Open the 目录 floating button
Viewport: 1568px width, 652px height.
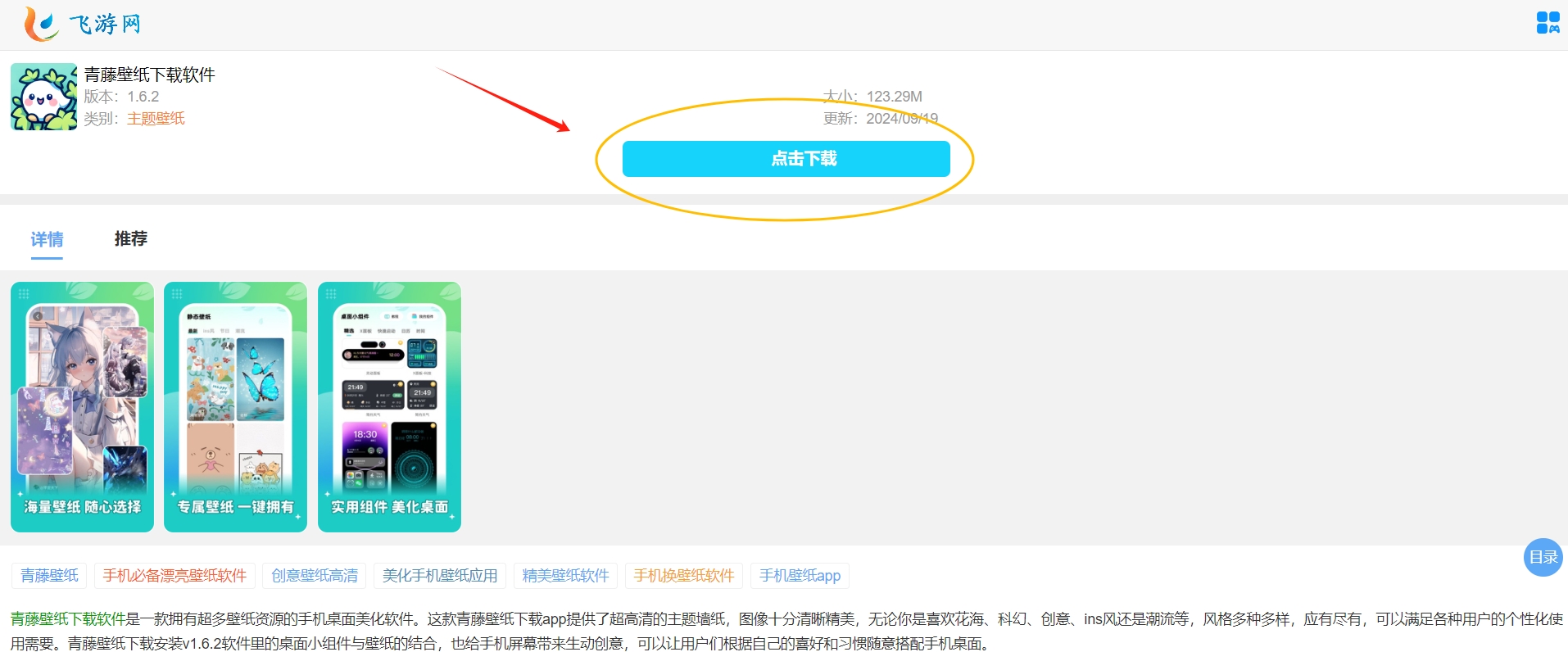tap(1543, 557)
